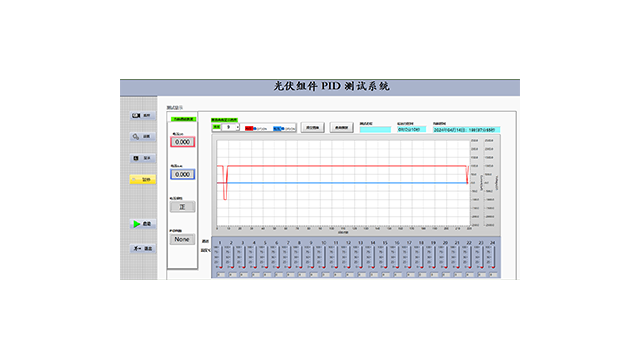The image size is (640, 360).
Task: Click the channel 15 thermometer
Action: coord(385,257)
